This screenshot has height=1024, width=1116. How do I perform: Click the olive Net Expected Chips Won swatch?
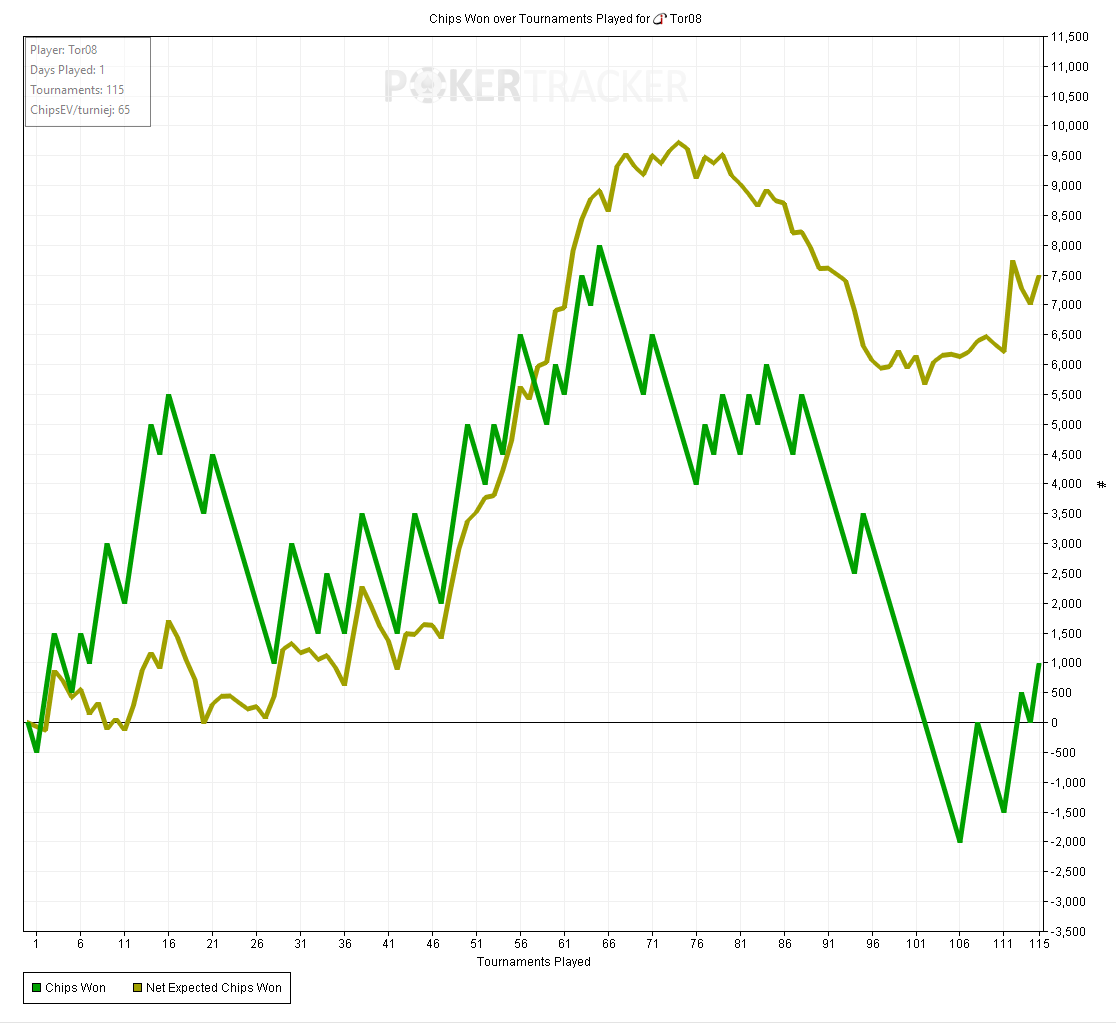pyautogui.click(x=137, y=988)
